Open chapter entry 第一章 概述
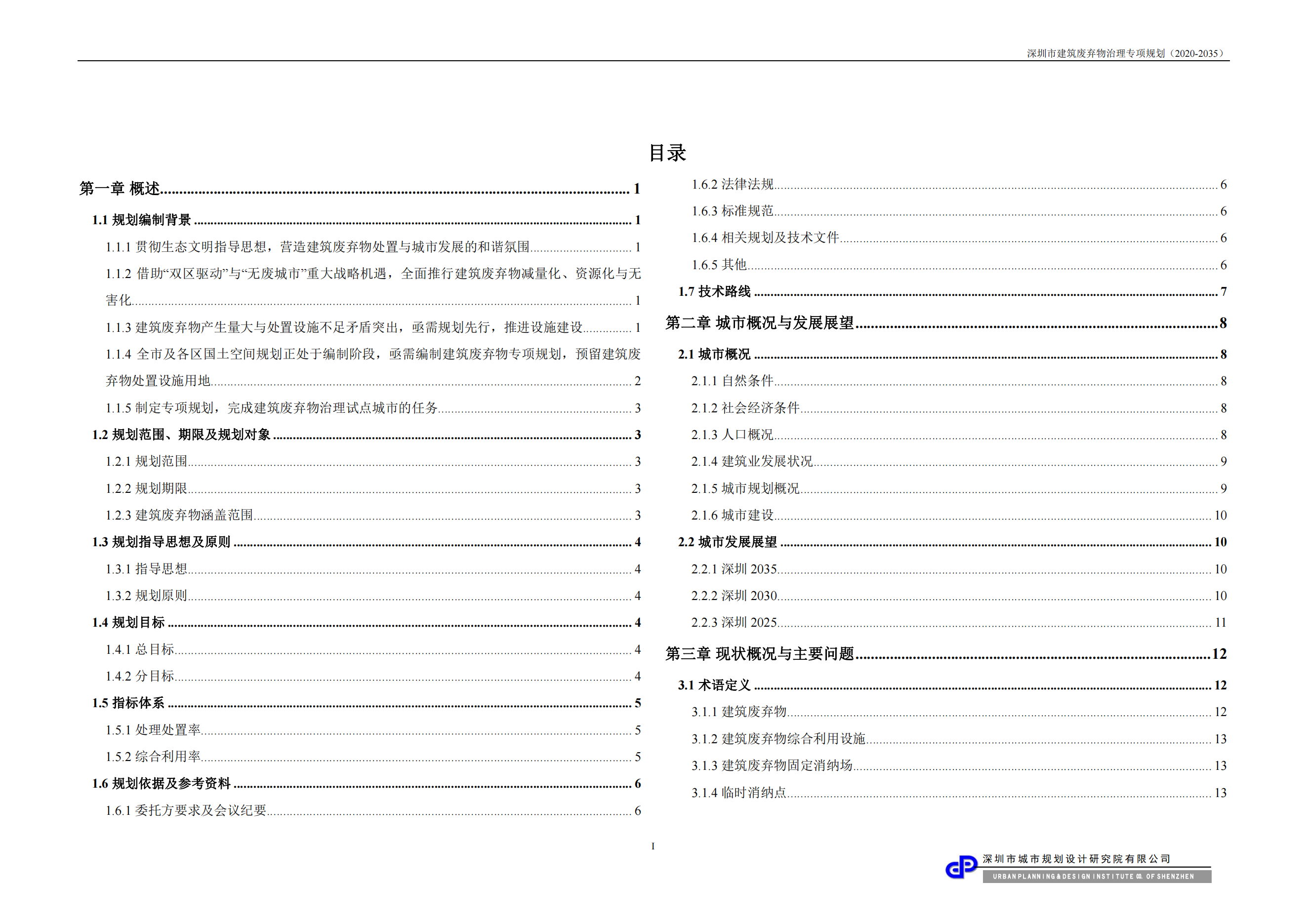The image size is (1307, 924). [x=360, y=188]
